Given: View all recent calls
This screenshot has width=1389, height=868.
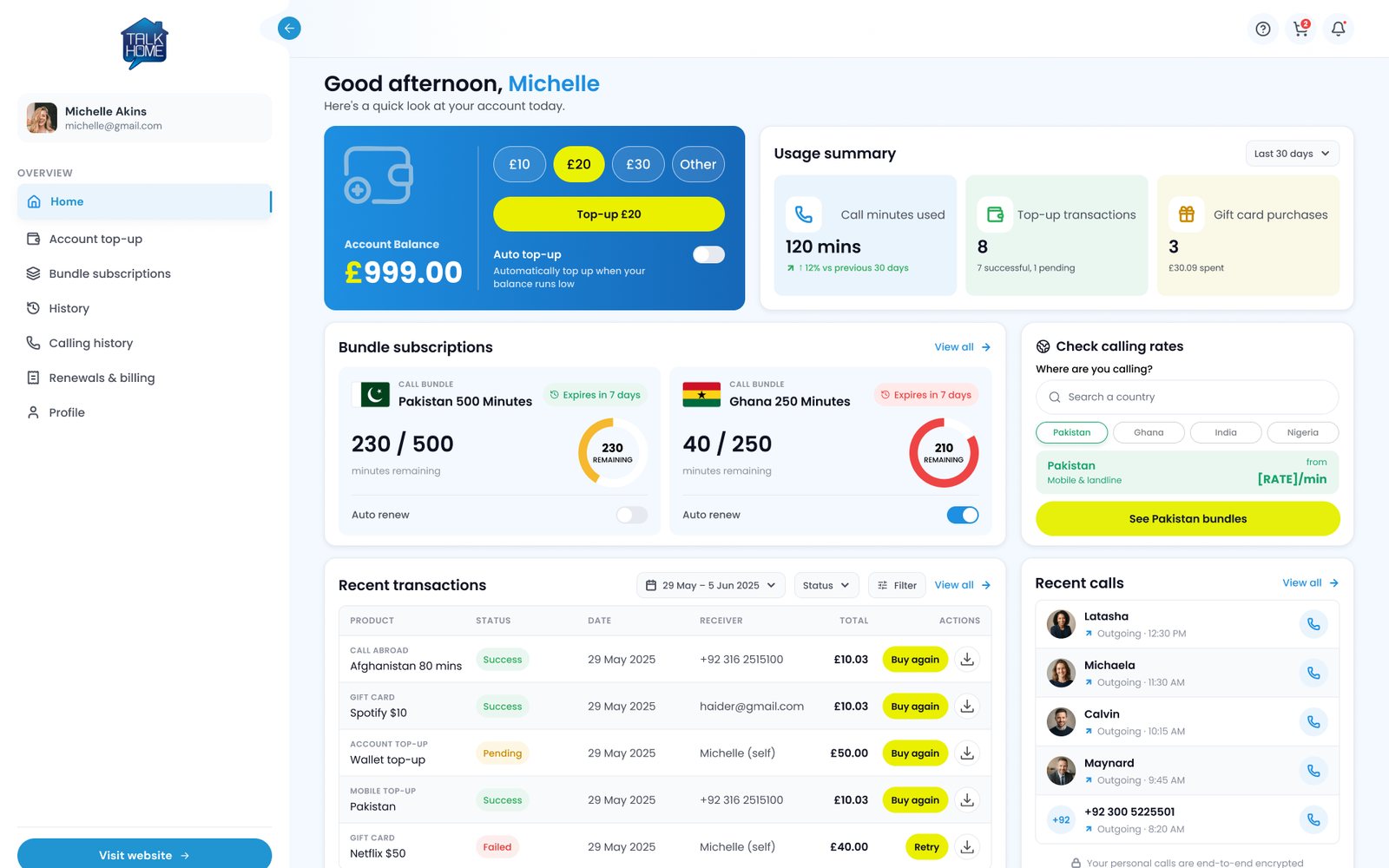Looking at the screenshot, I should (x=1310, y=583).
